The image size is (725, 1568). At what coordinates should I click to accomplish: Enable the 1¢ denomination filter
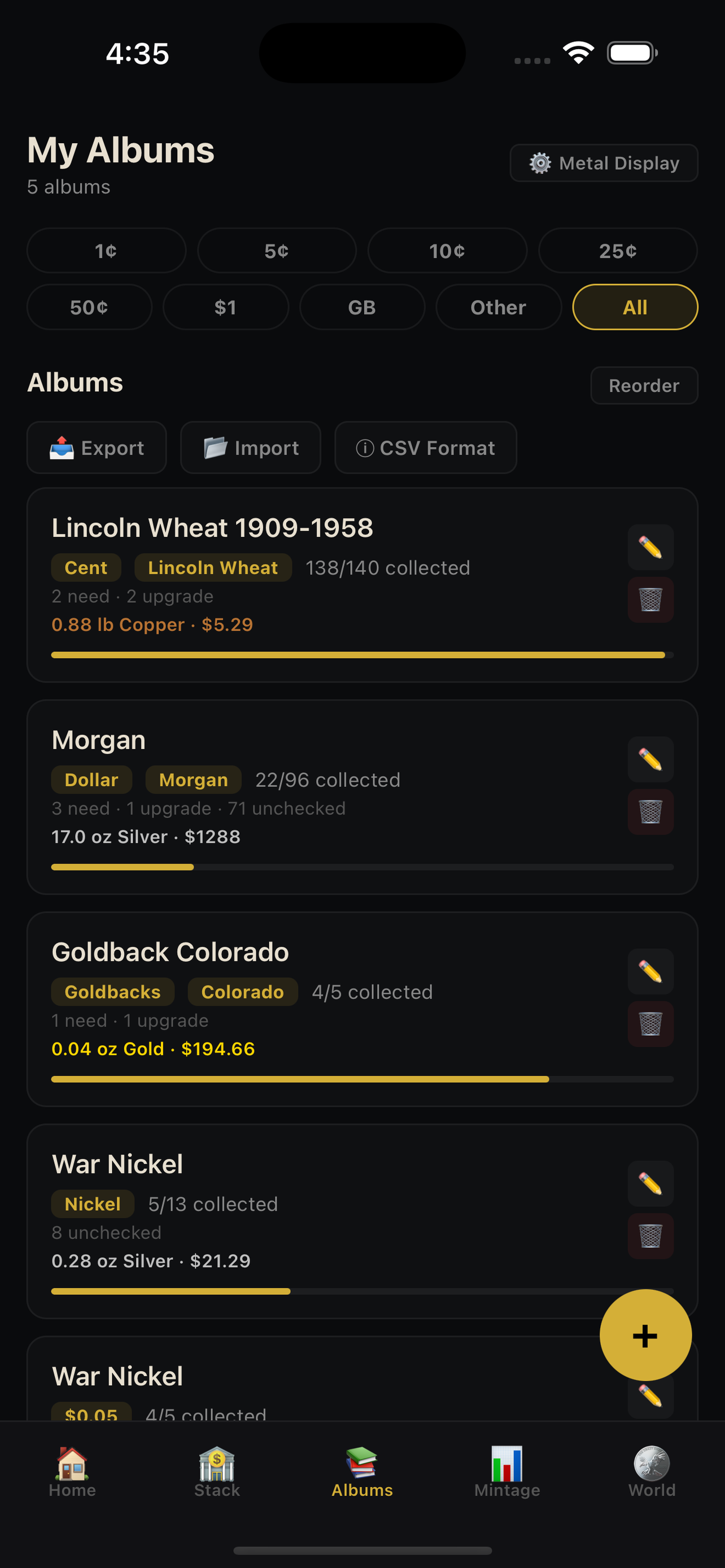click(106, 250)
